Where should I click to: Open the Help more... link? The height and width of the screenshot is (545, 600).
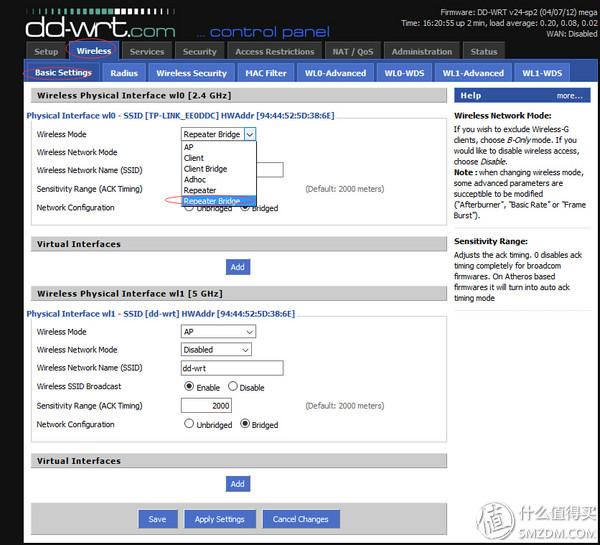569,96
